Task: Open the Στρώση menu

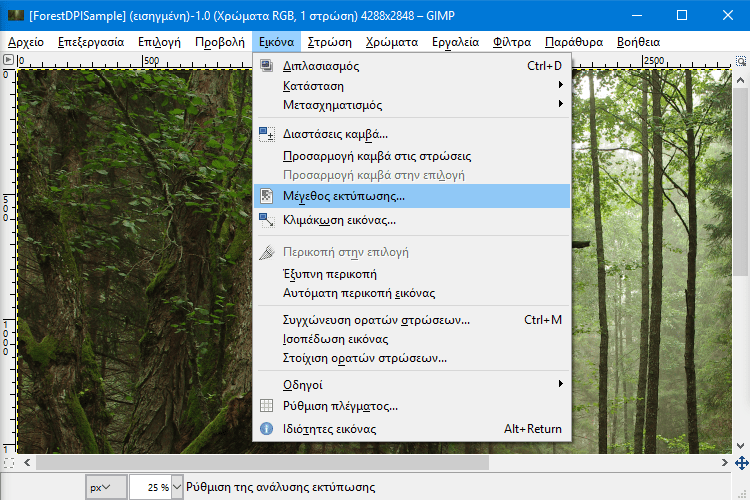Action: tap(330, 42)
